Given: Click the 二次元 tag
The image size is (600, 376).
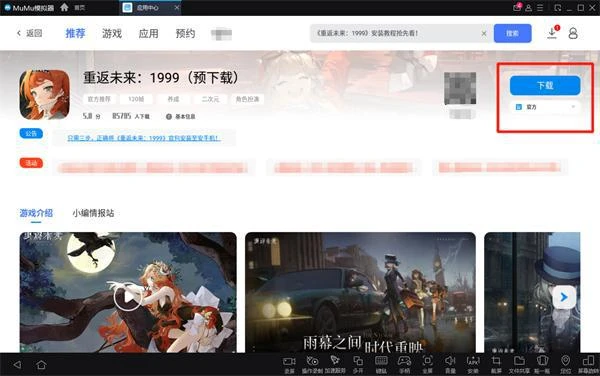Looking at the screenshot, I should [210, 99].
